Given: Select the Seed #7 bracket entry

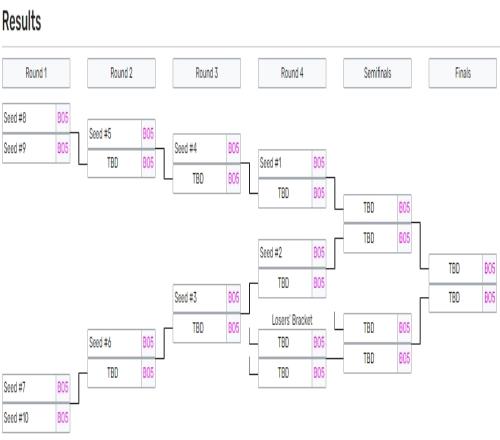Looking at the screenshot, I should 36,388.
